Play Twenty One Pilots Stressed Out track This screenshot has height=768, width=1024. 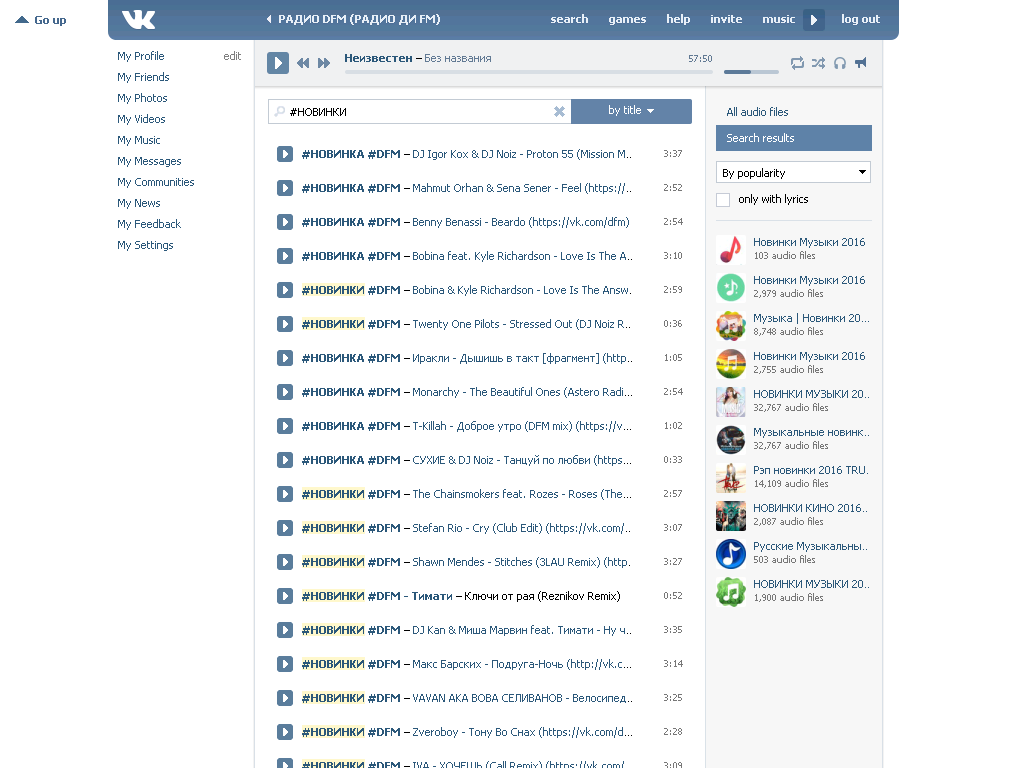(x=285, y=324)
